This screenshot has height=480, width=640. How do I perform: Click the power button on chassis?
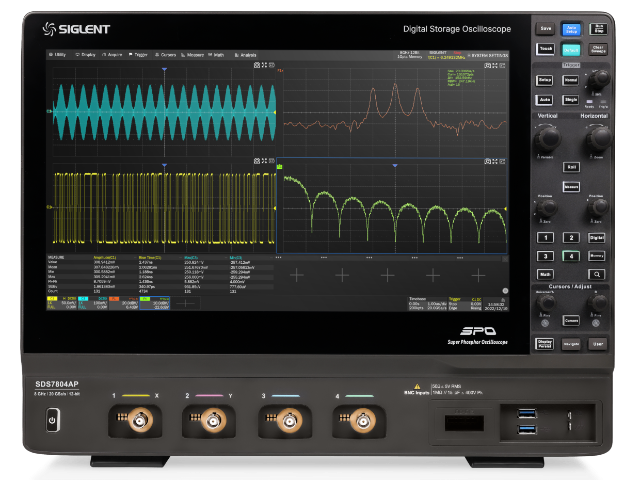coord(52,420)
